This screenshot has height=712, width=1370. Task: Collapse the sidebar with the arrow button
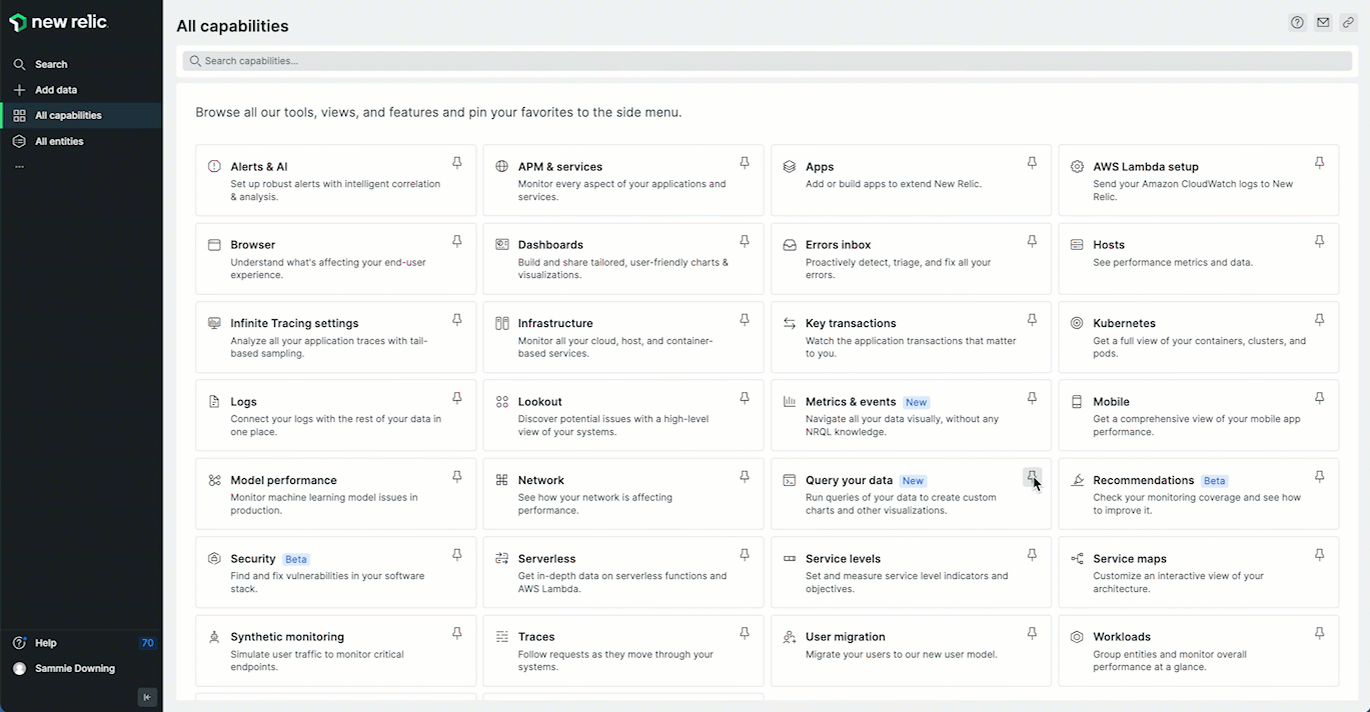[x=147, y=697]
